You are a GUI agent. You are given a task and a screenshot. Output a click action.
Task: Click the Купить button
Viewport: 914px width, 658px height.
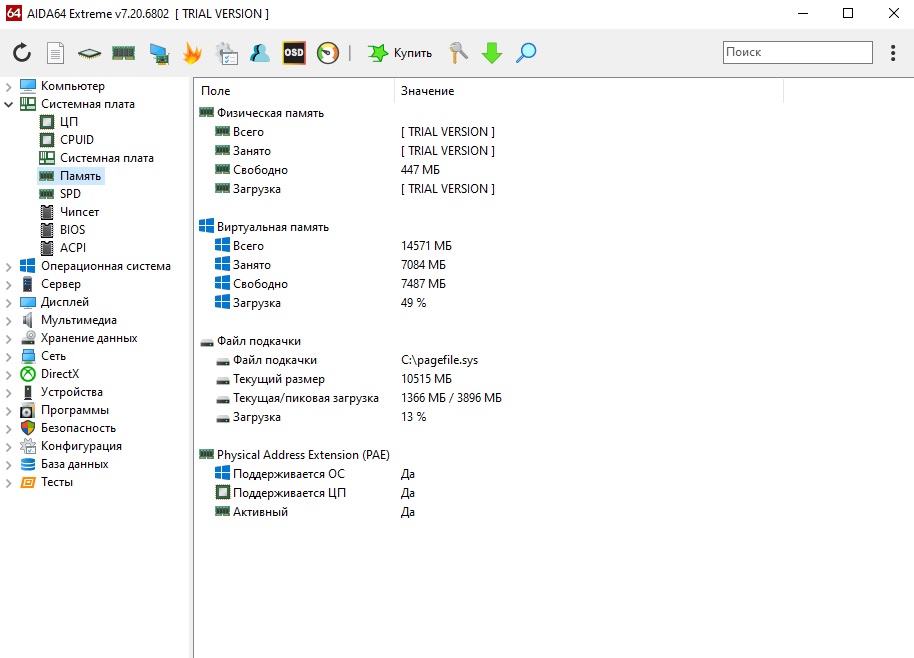pos(400,53)
